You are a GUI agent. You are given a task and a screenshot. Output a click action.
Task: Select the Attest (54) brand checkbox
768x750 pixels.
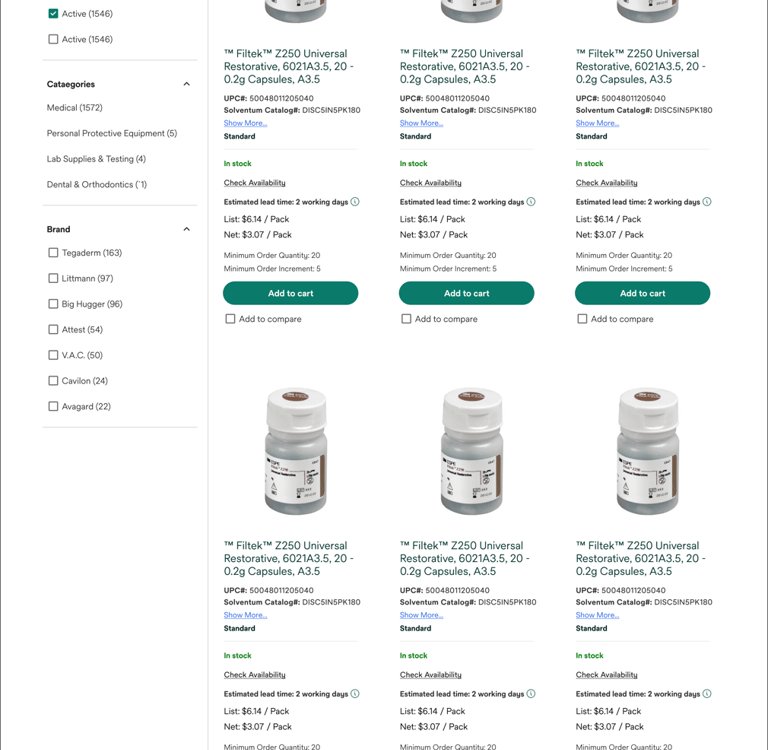coord(53,330)
